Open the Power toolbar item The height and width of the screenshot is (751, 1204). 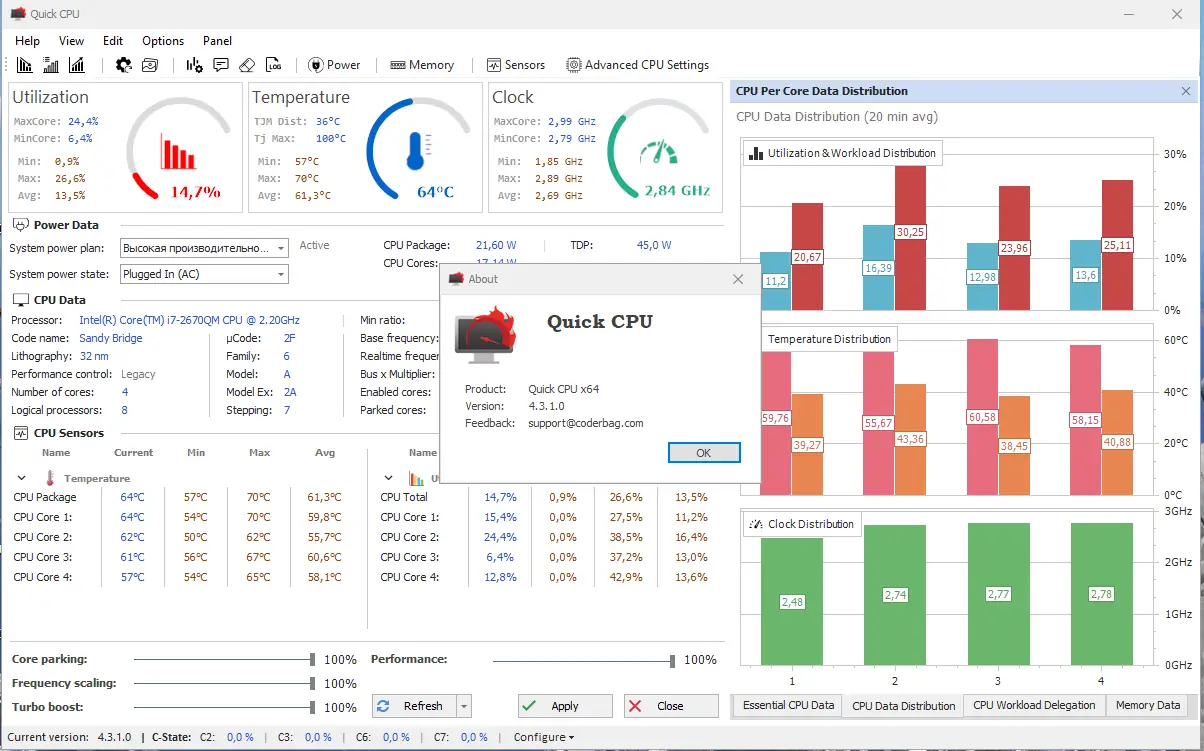(335, 65)
